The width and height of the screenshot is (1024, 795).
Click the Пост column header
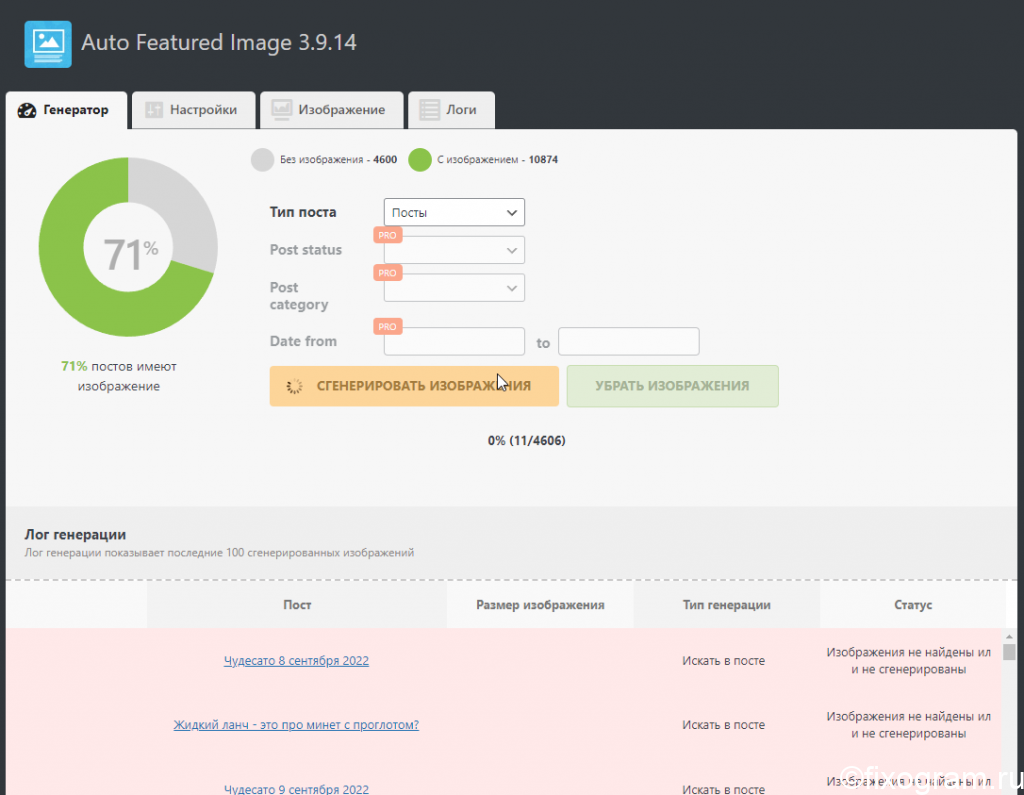point(297,605)
